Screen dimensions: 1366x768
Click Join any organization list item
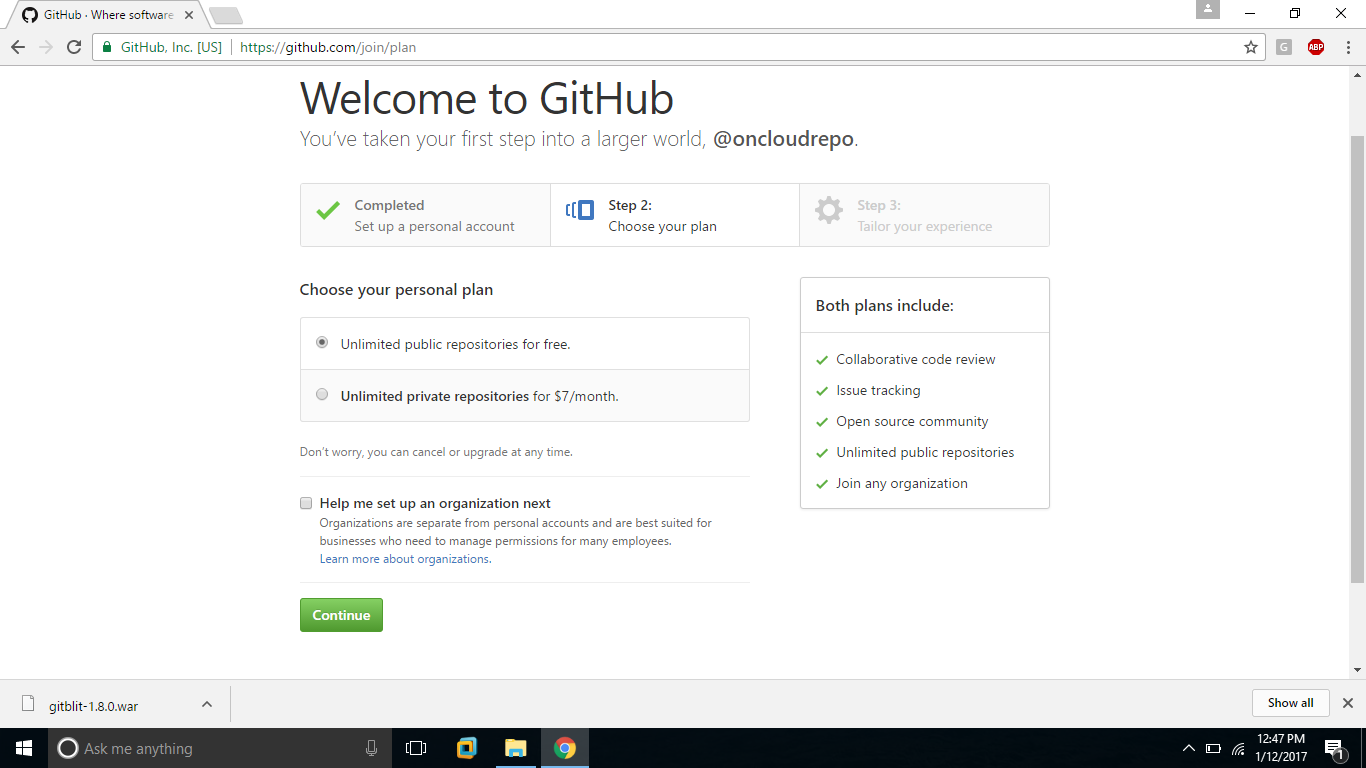pos(902,483)
